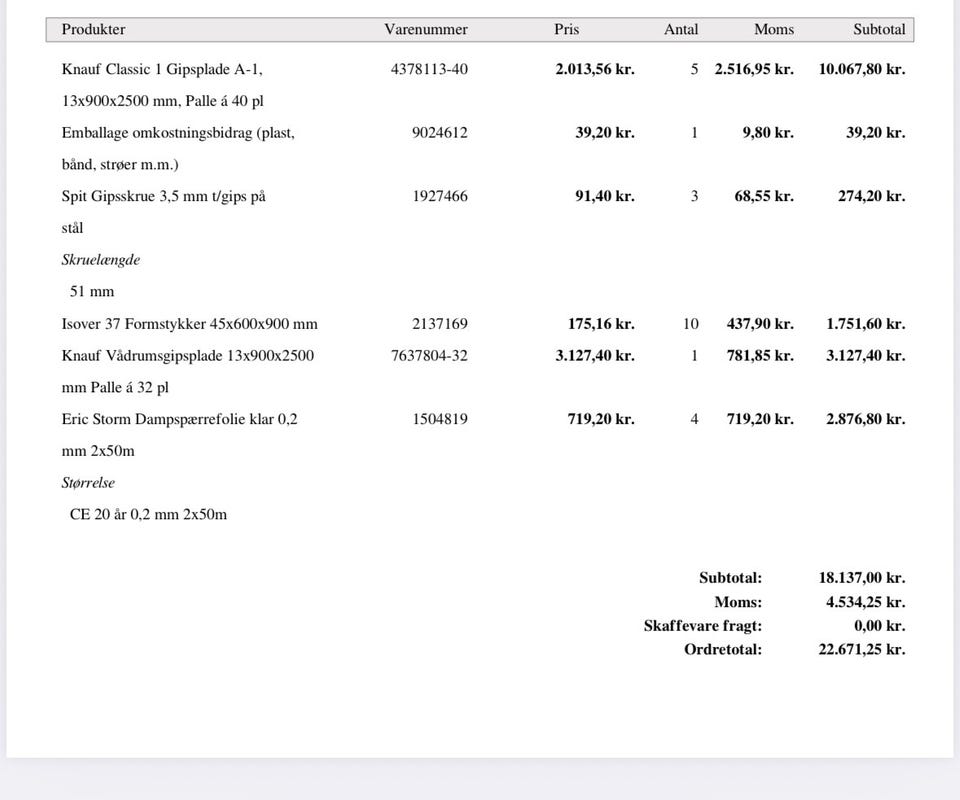Click the Moms column header
The image size is (960, 800).
click(x=774, y=29)
